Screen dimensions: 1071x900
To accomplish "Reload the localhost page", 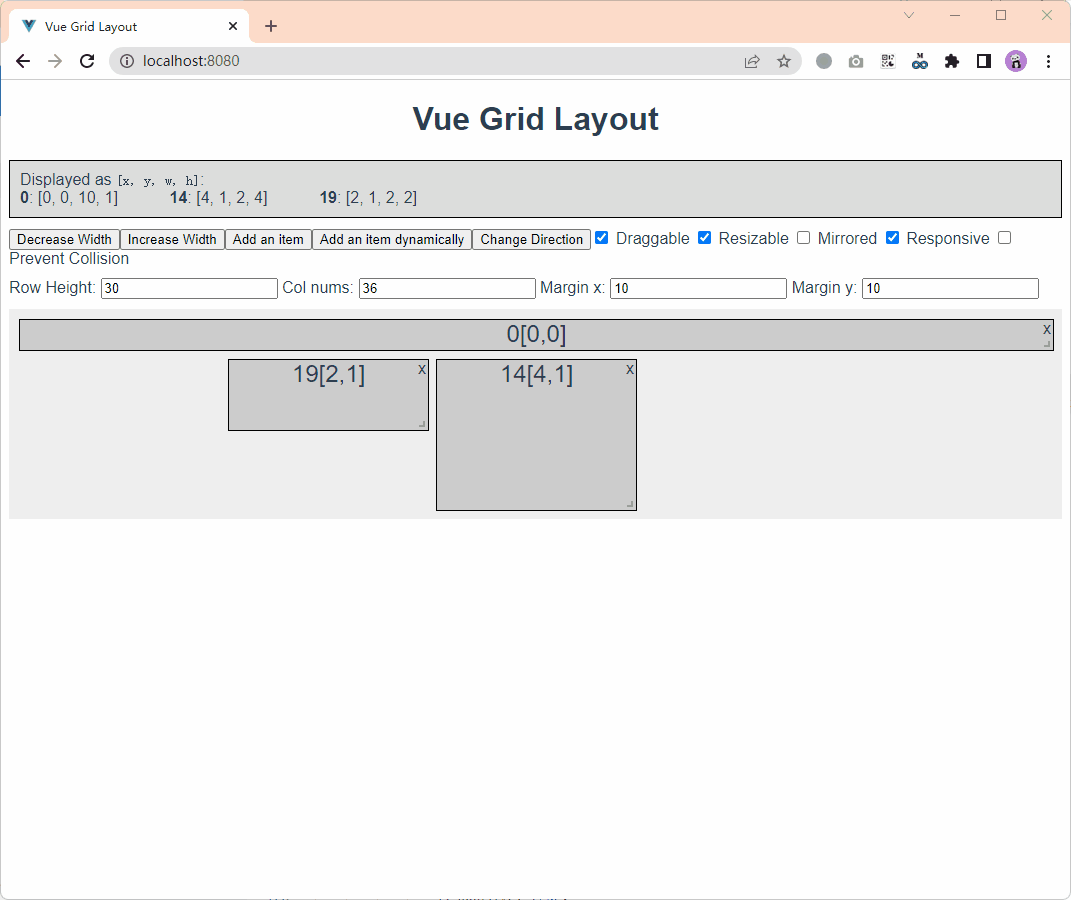I will [x=87, y=61].
